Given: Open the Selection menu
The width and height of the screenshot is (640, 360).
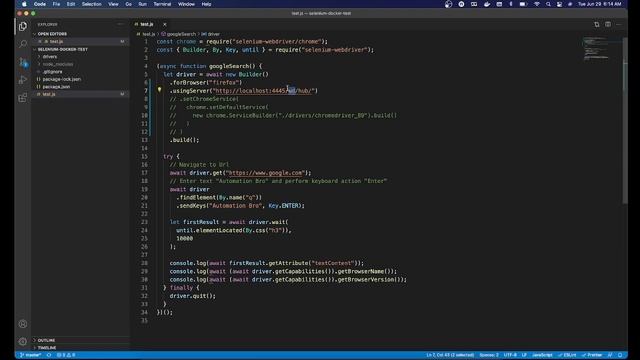Looking at the screenshot, I should tap(91, 4).
